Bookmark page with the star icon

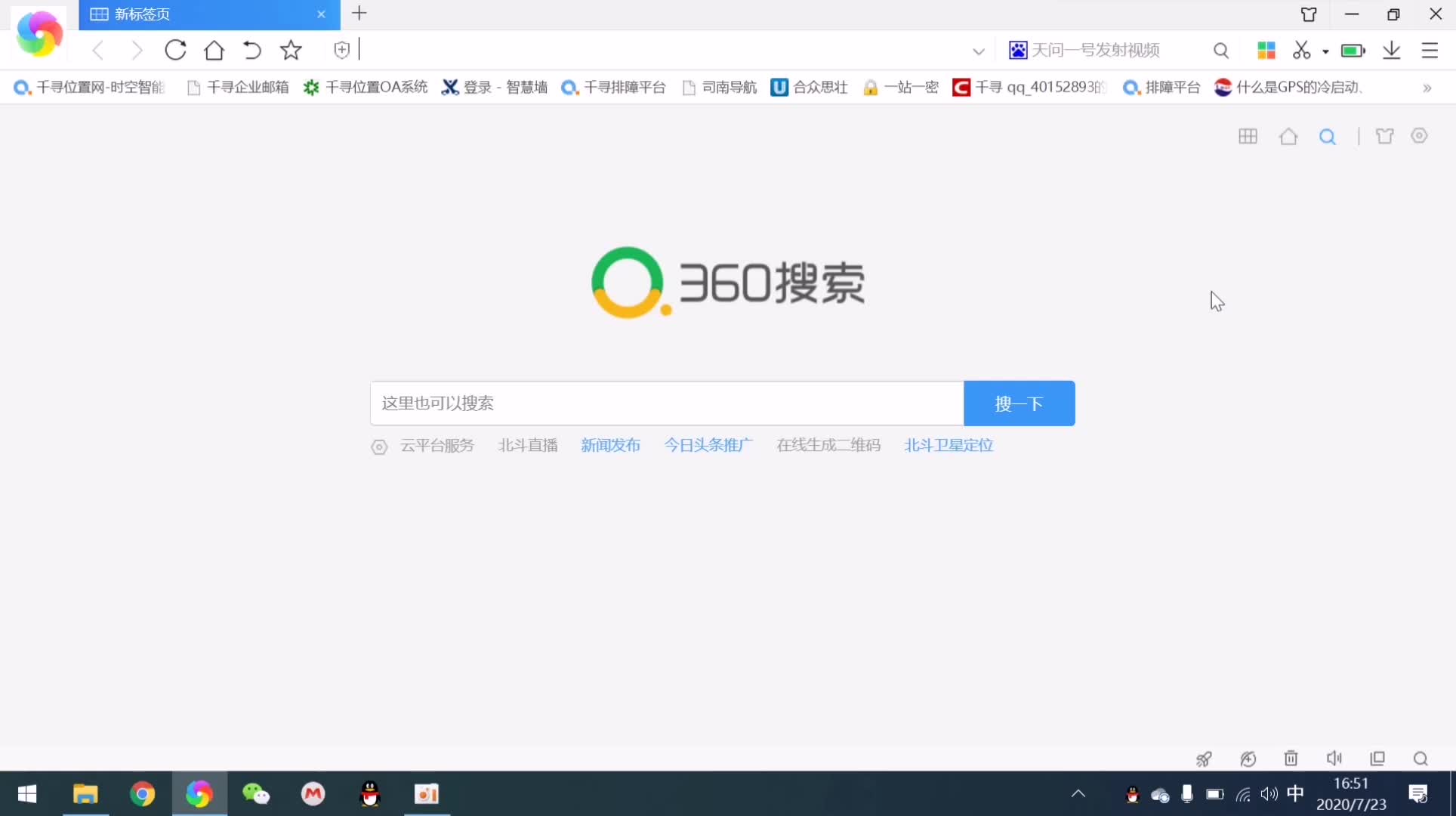click(291, 51)
